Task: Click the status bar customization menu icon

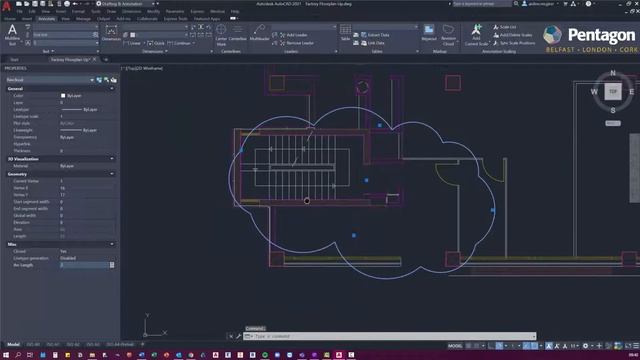Action: (x=636, y=346)
